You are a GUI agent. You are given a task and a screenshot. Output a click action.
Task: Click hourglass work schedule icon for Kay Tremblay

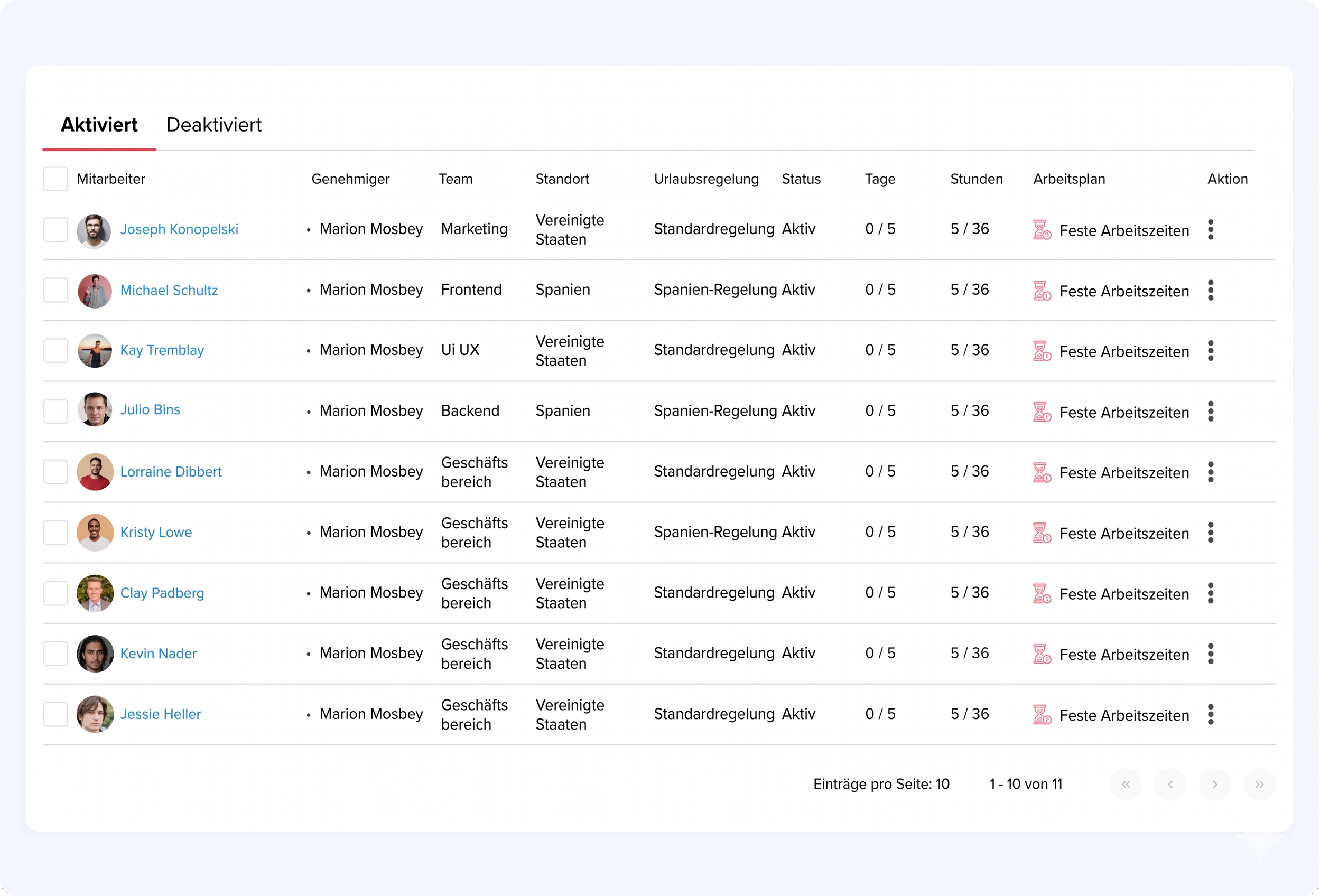click(x=1041, y=351)
